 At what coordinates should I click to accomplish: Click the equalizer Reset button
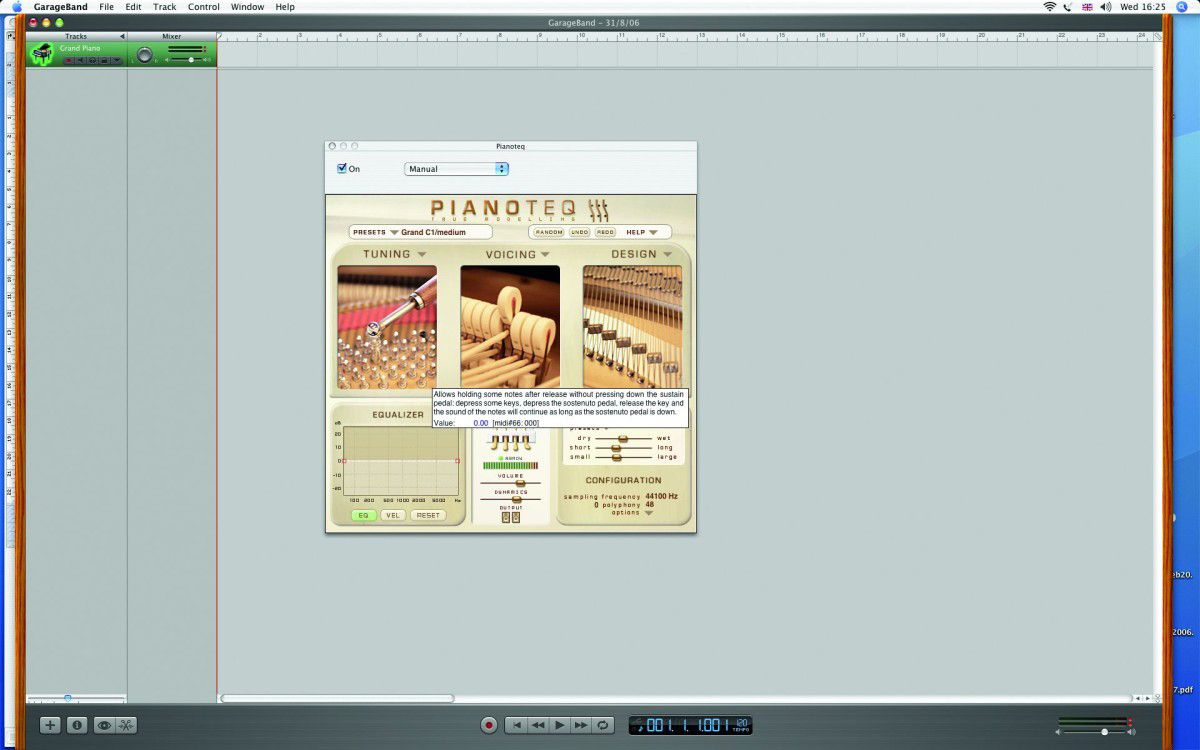point(428,515)
